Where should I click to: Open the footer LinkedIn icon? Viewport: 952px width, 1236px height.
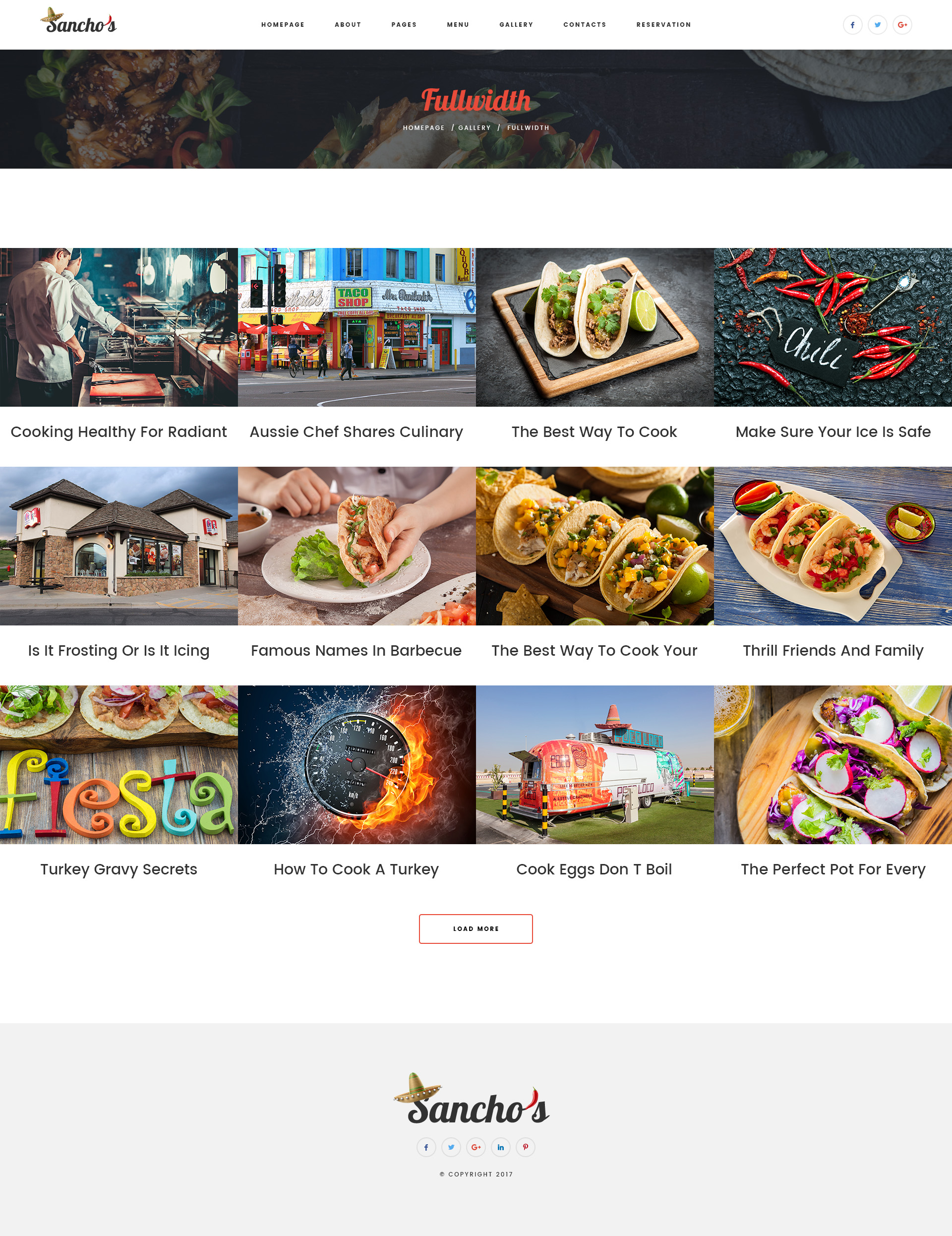(501, 1147)
